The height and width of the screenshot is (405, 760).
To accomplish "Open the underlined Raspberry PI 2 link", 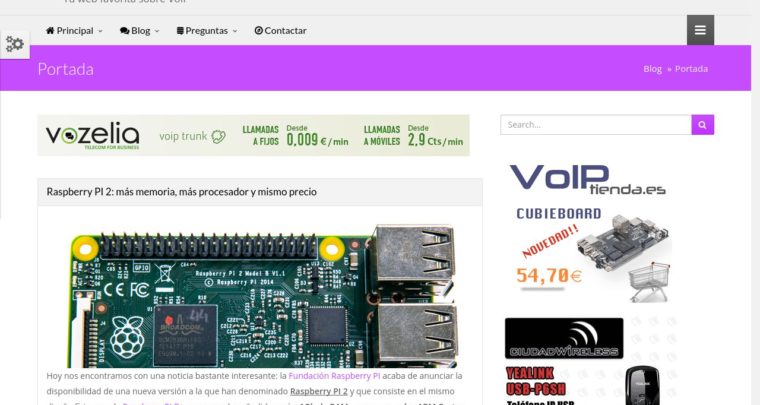I will [x=319, y=391].
